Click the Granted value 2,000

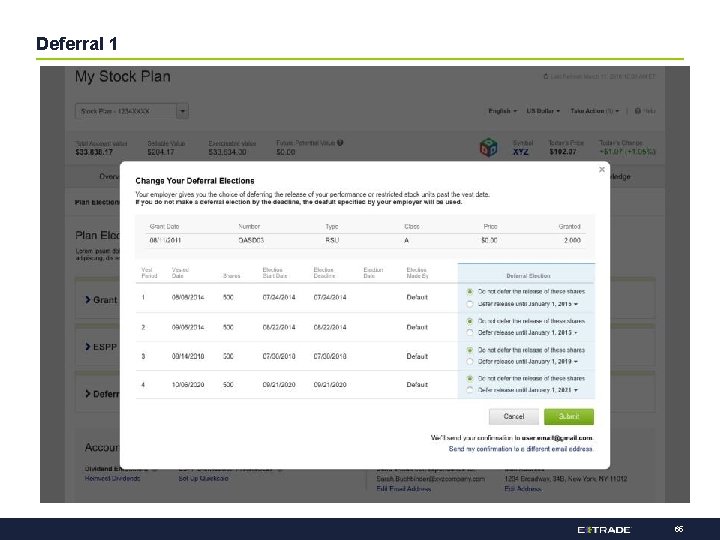[572, 240]
